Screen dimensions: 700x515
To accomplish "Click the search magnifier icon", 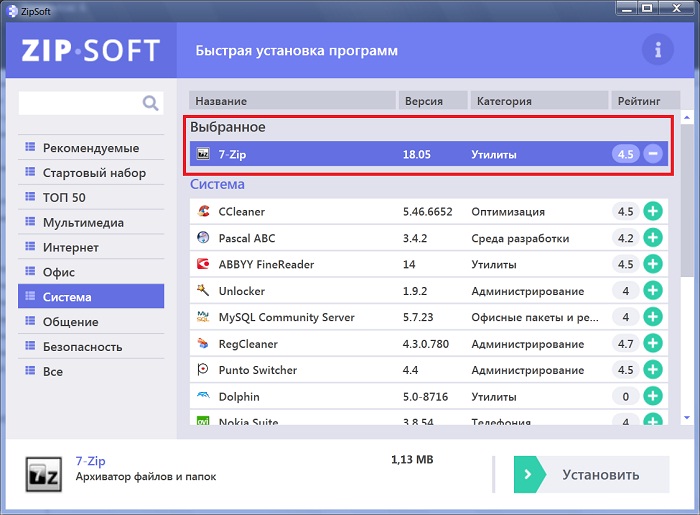I will [x=150, y=102].
